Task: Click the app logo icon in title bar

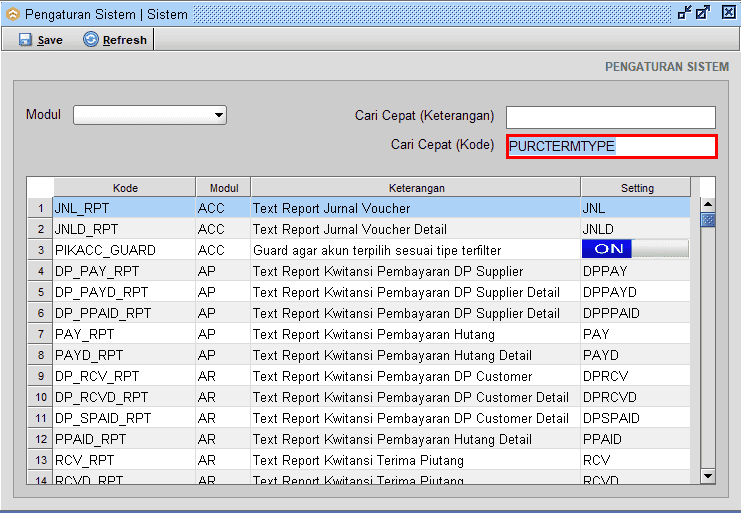Action: (13, 15)
